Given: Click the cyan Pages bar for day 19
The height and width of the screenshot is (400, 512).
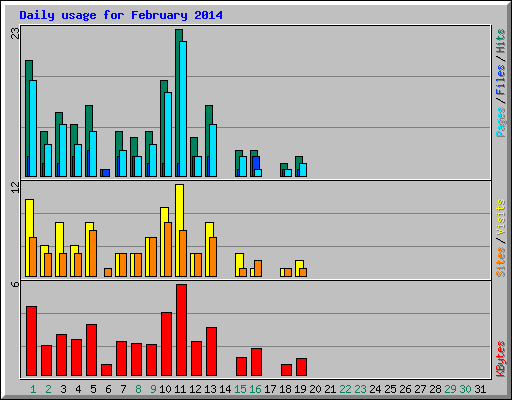Looking at the screenshot, I should tap(303, 170).
